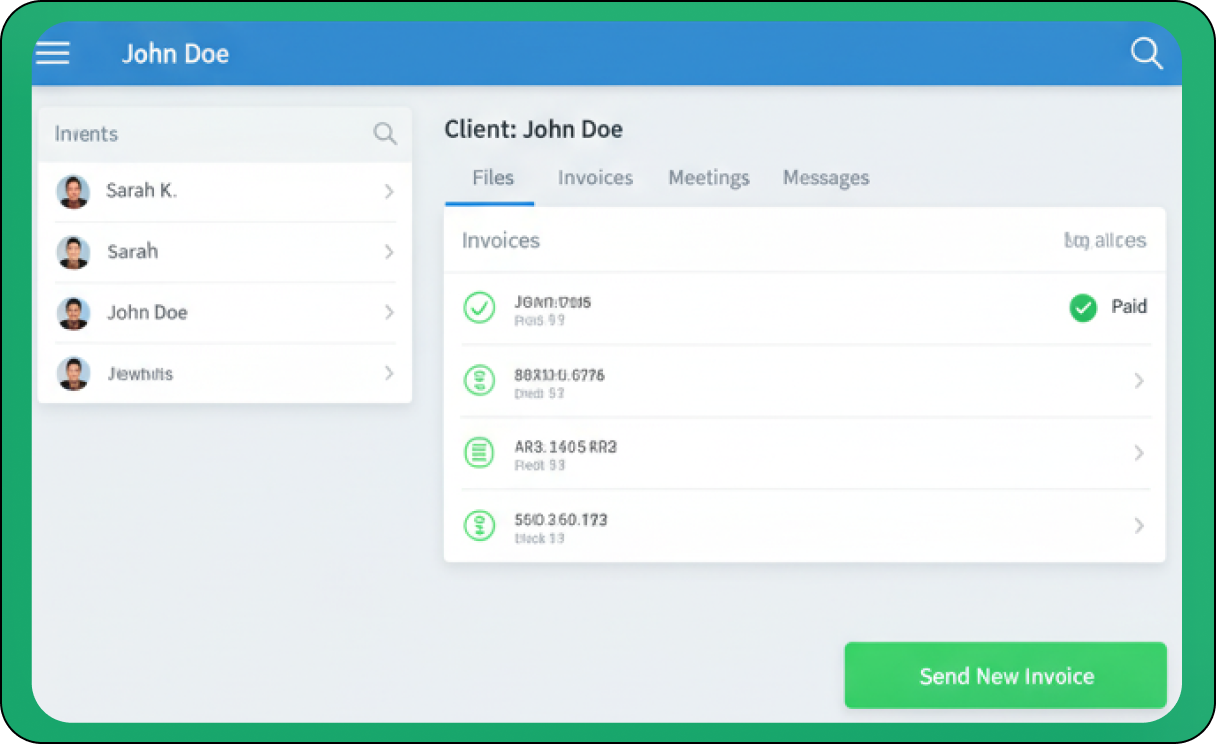The height and width of the screenshot is (744, 1216).
Task: Click search icon in the Invents panel
Action: pyautogui.click(x=385, y=134)
